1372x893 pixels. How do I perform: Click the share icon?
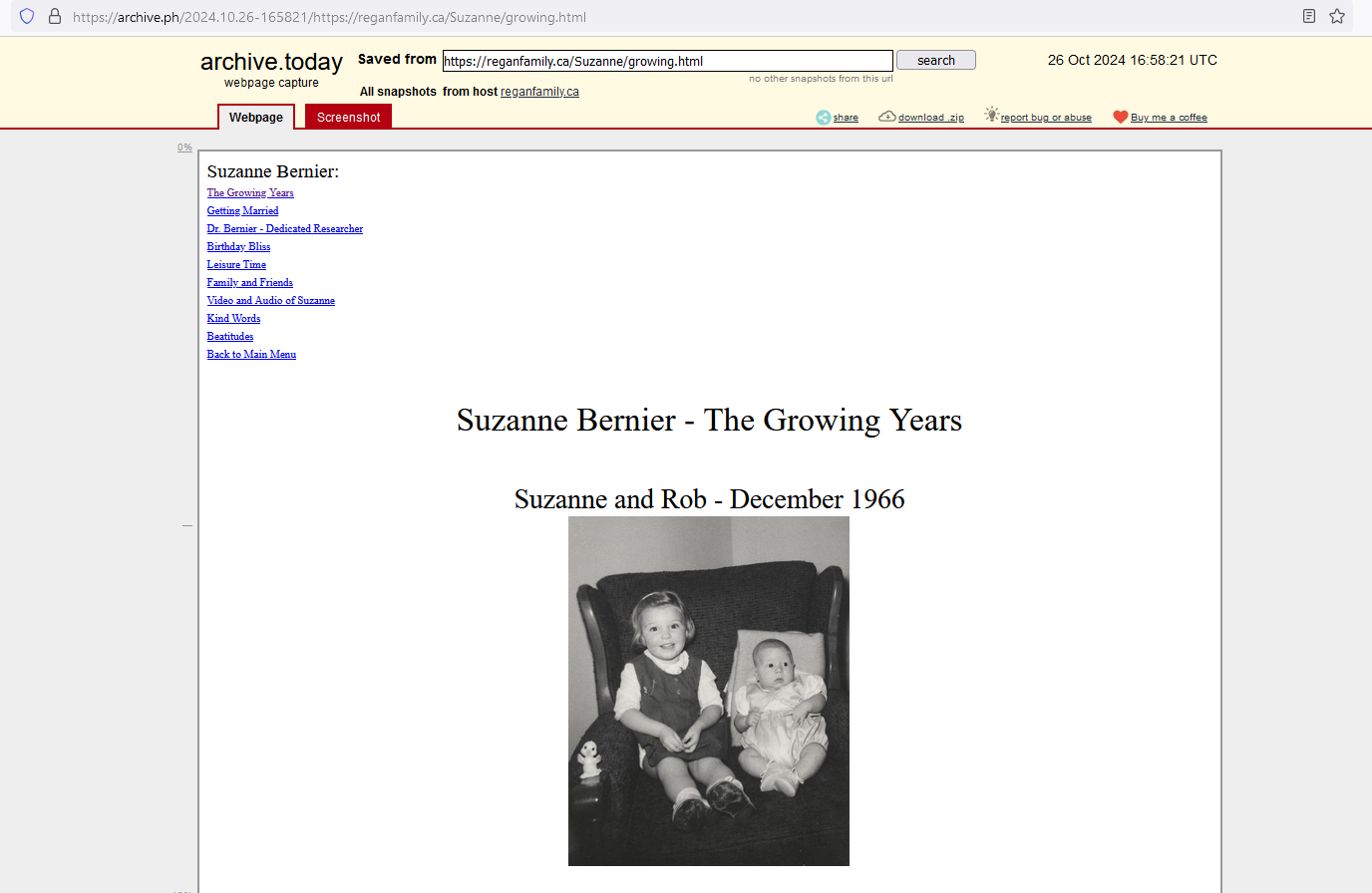[824, 118]
